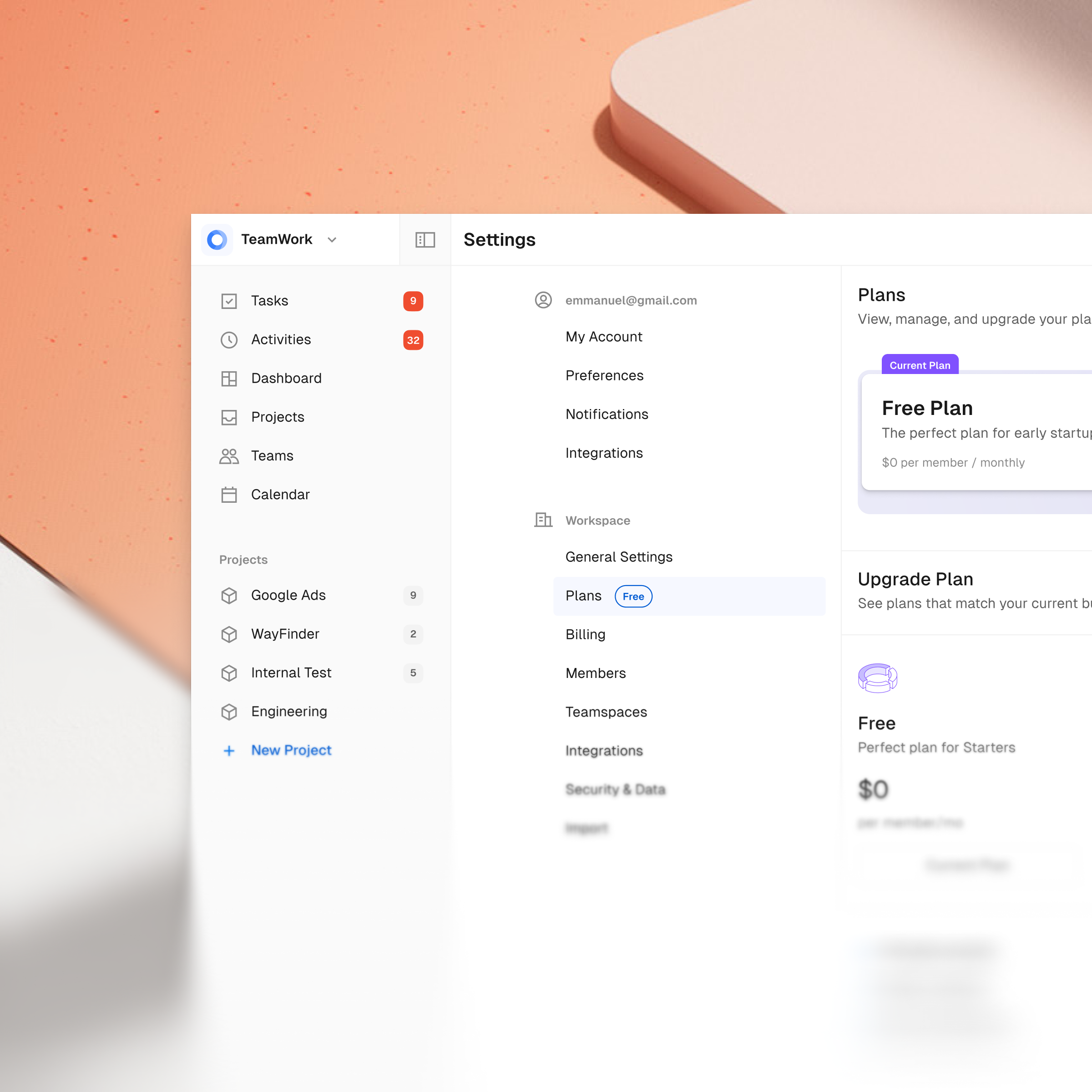Click the Google Ads cube icon
Viewport: 1092px width, 1092px height.
(229, 595)
